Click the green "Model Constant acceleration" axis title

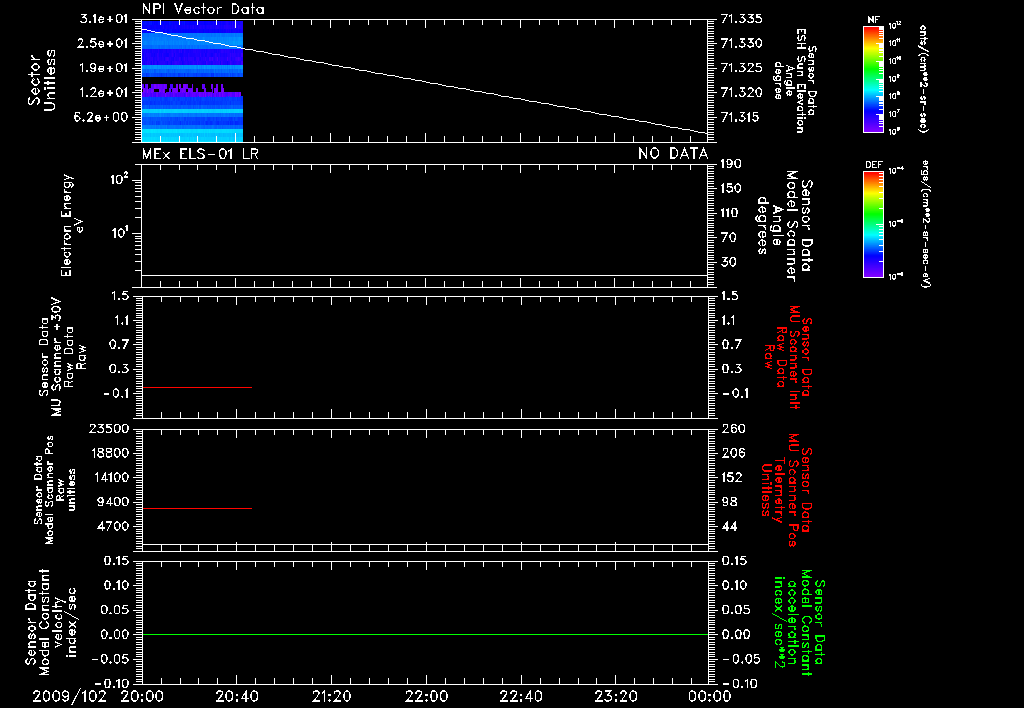coord(799,623)
